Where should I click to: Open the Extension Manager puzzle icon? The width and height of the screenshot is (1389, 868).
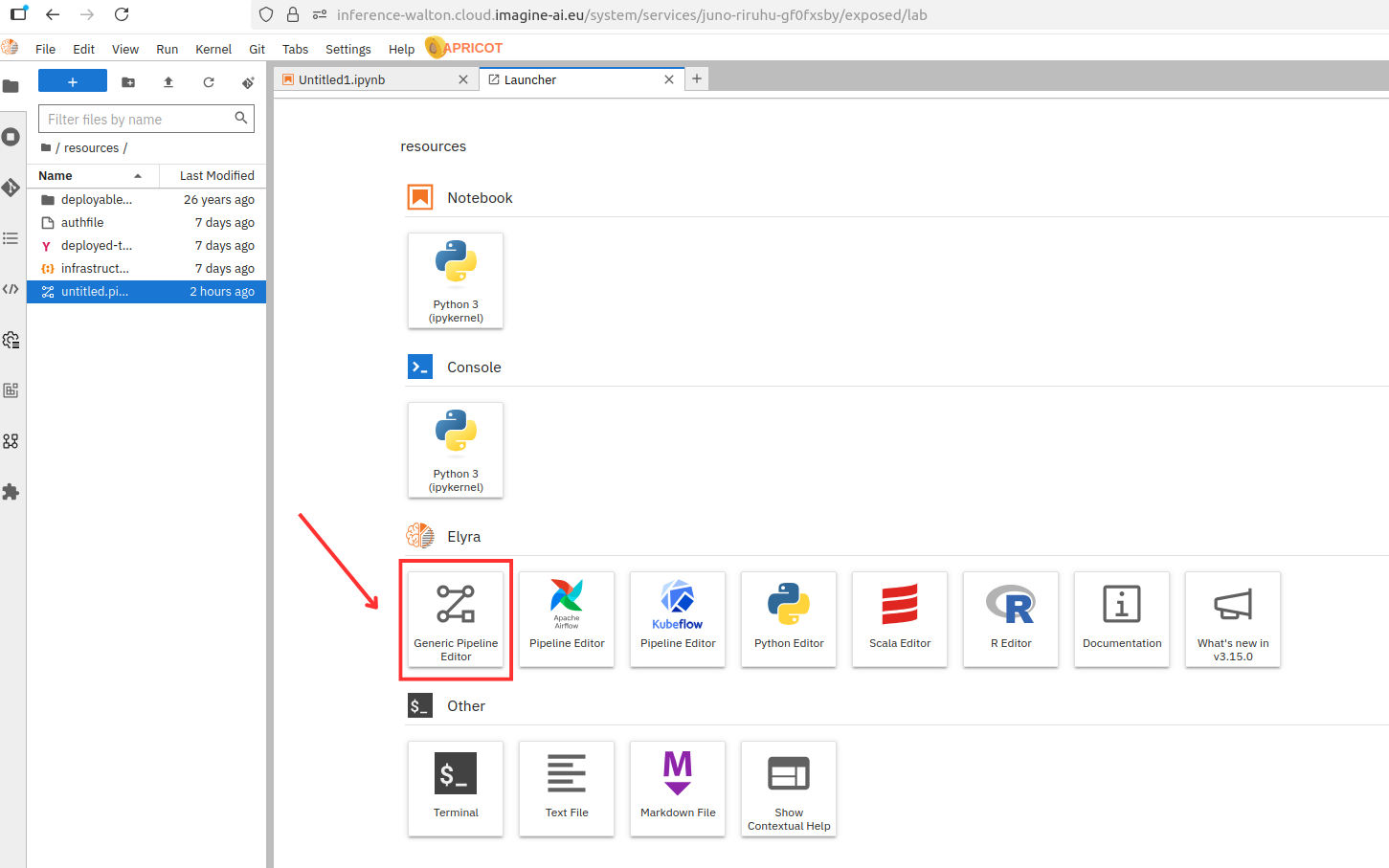tap(11, 492)
